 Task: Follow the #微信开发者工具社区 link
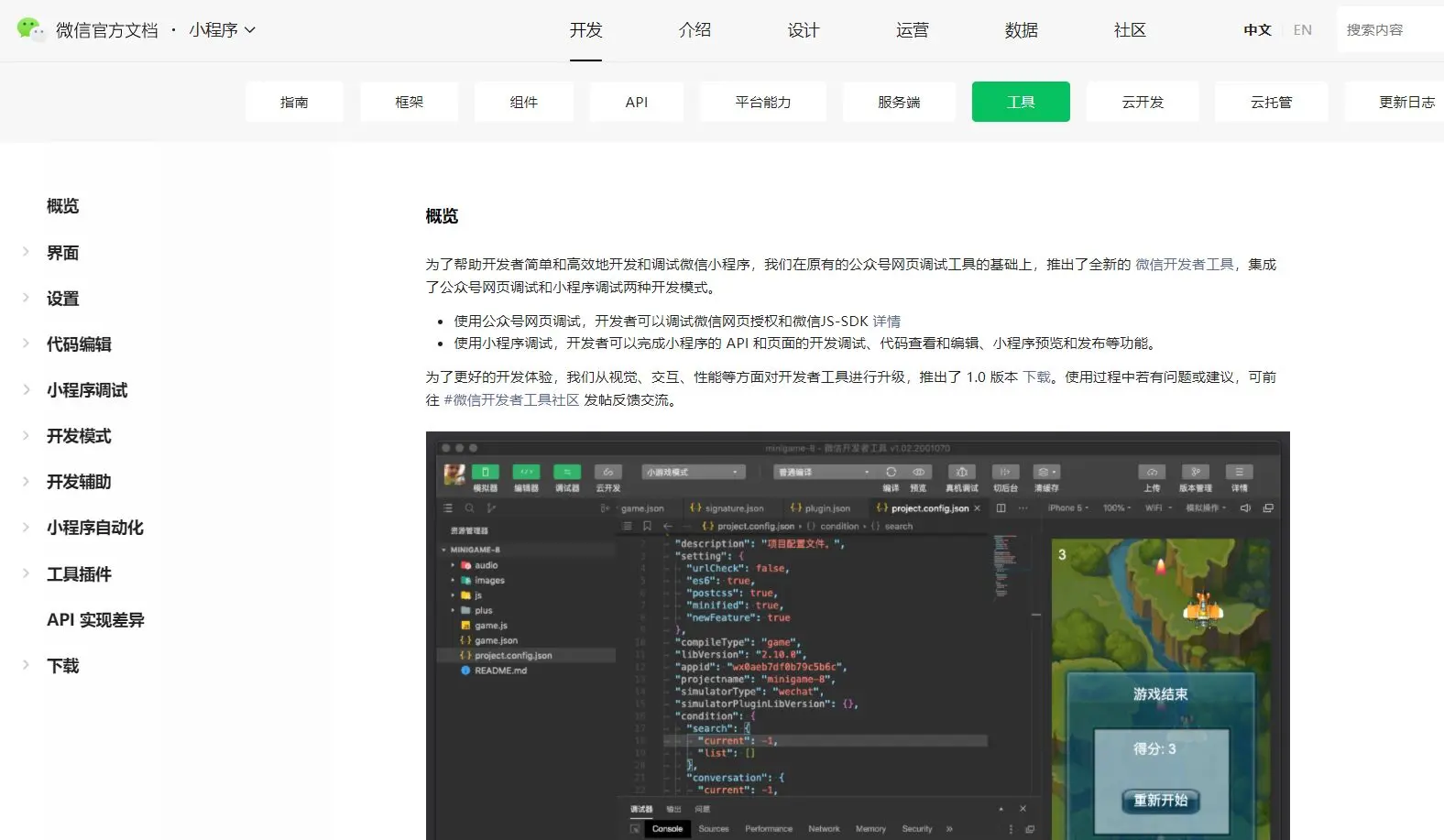click(511, 400)
